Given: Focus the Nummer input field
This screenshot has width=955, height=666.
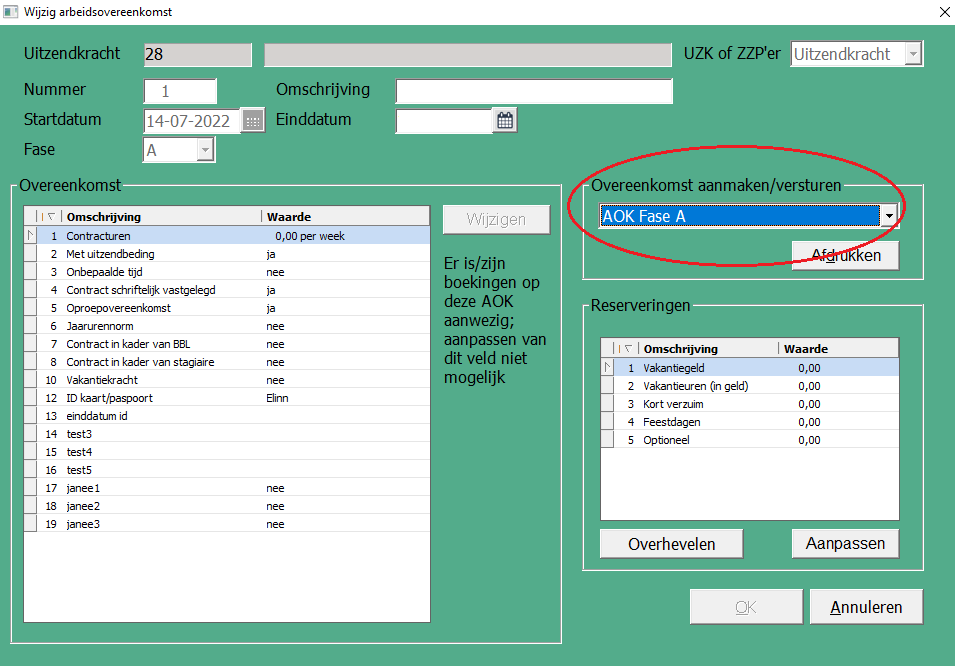Looking at the screenshot, I should [180, 91].
